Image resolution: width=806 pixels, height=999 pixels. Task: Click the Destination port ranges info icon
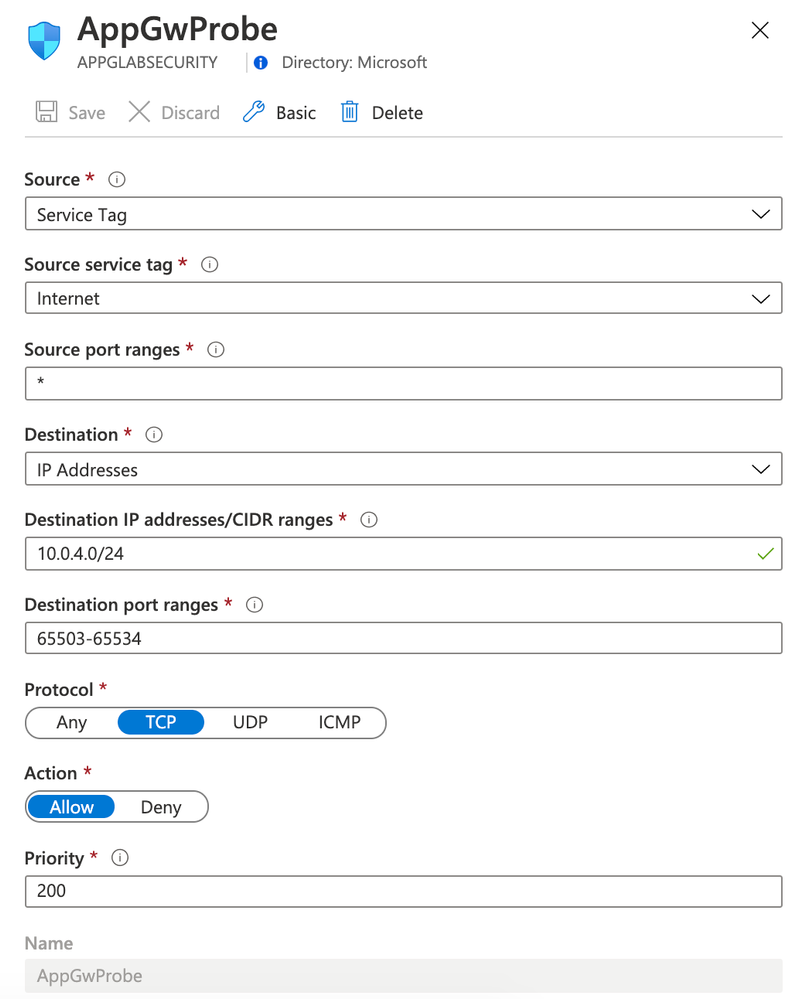pyautogui.click(x=254, y=605)
